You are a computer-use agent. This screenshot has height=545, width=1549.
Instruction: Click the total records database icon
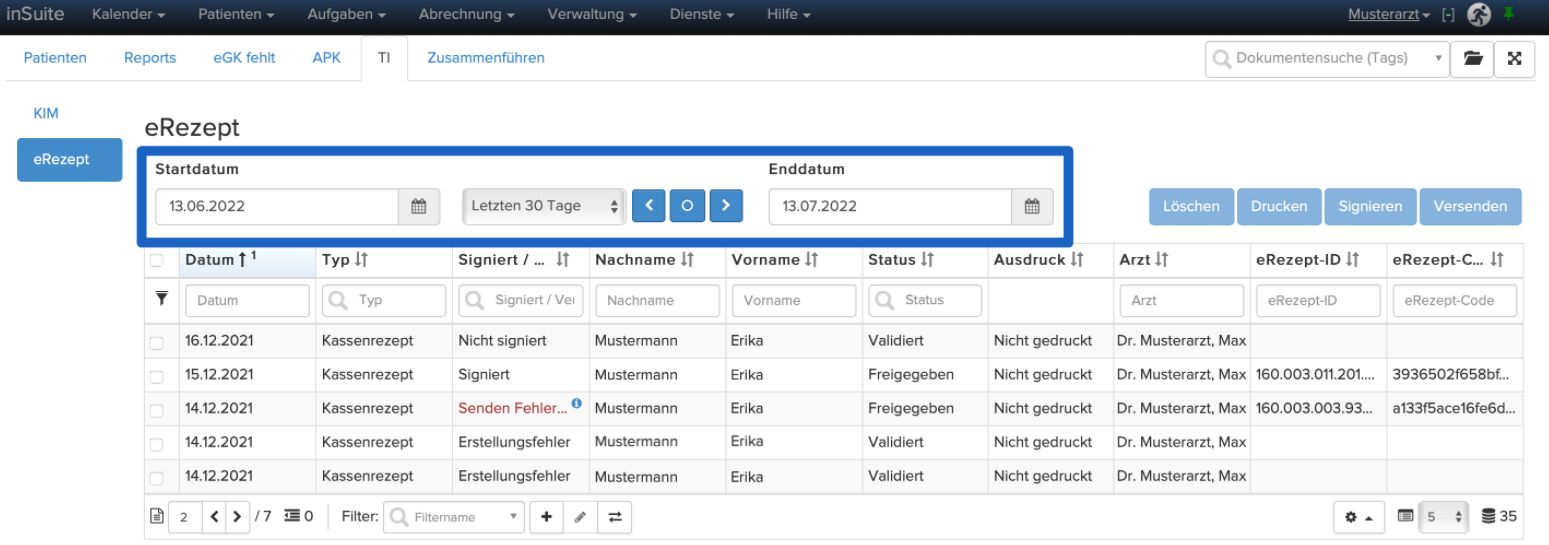pyautogui.click(x=1488, y=517)
